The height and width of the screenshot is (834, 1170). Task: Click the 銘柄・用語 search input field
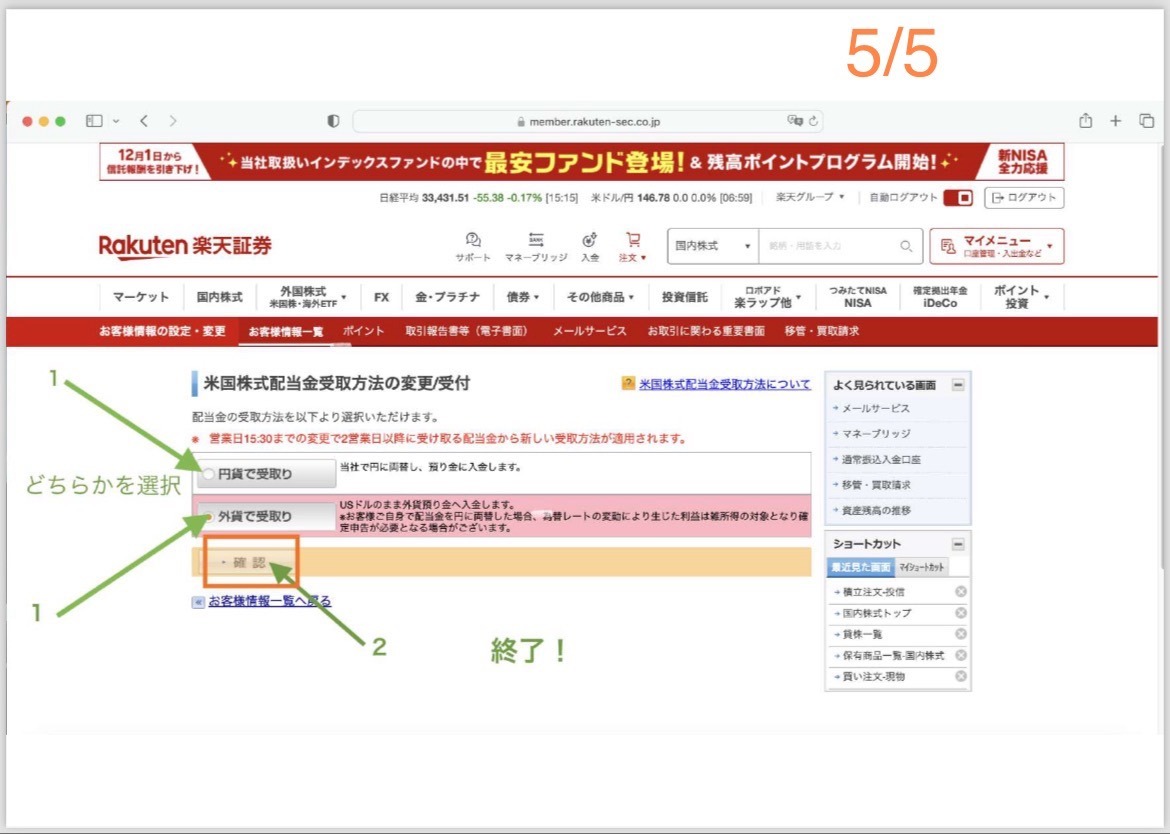click(828, 246)
